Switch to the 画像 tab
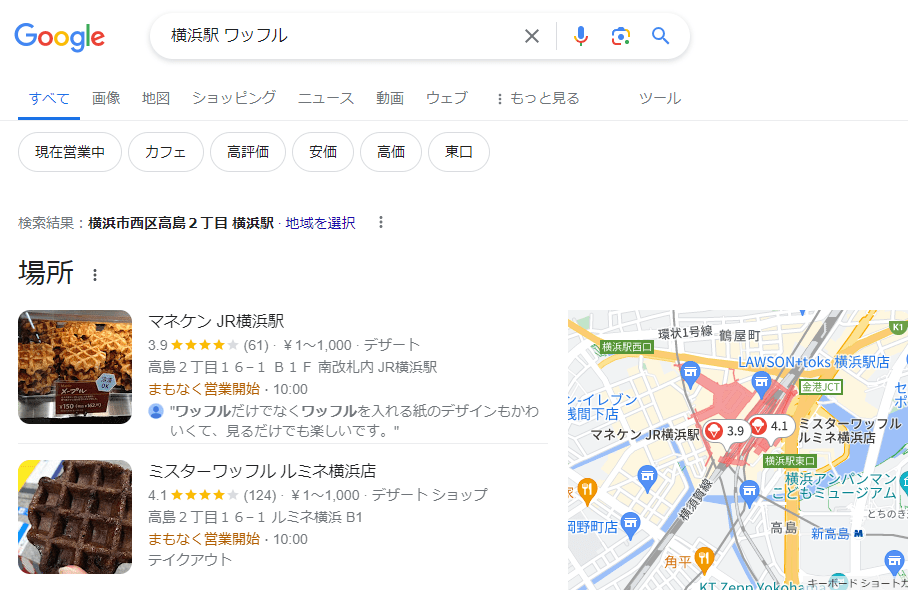 pos(106,98)
